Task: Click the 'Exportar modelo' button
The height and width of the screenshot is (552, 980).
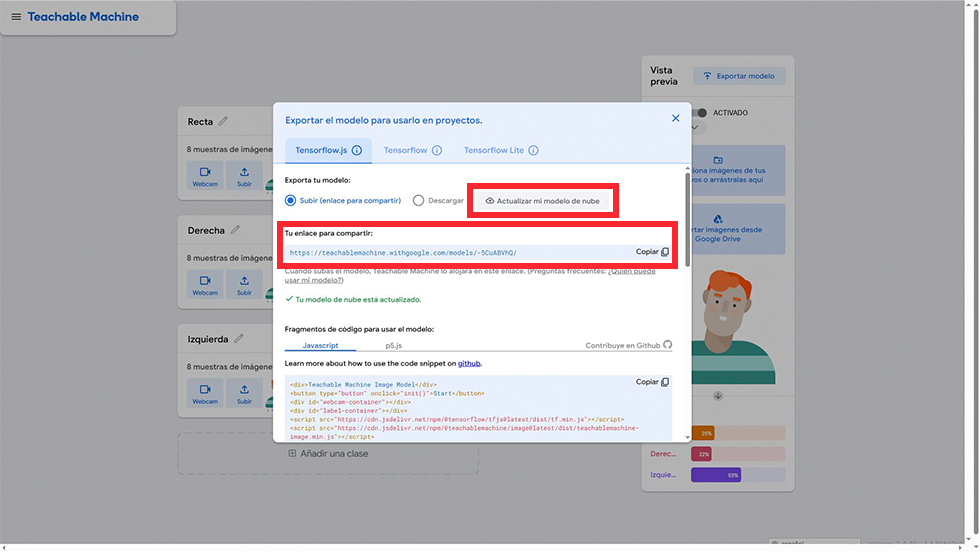Action: click(739, 76)
